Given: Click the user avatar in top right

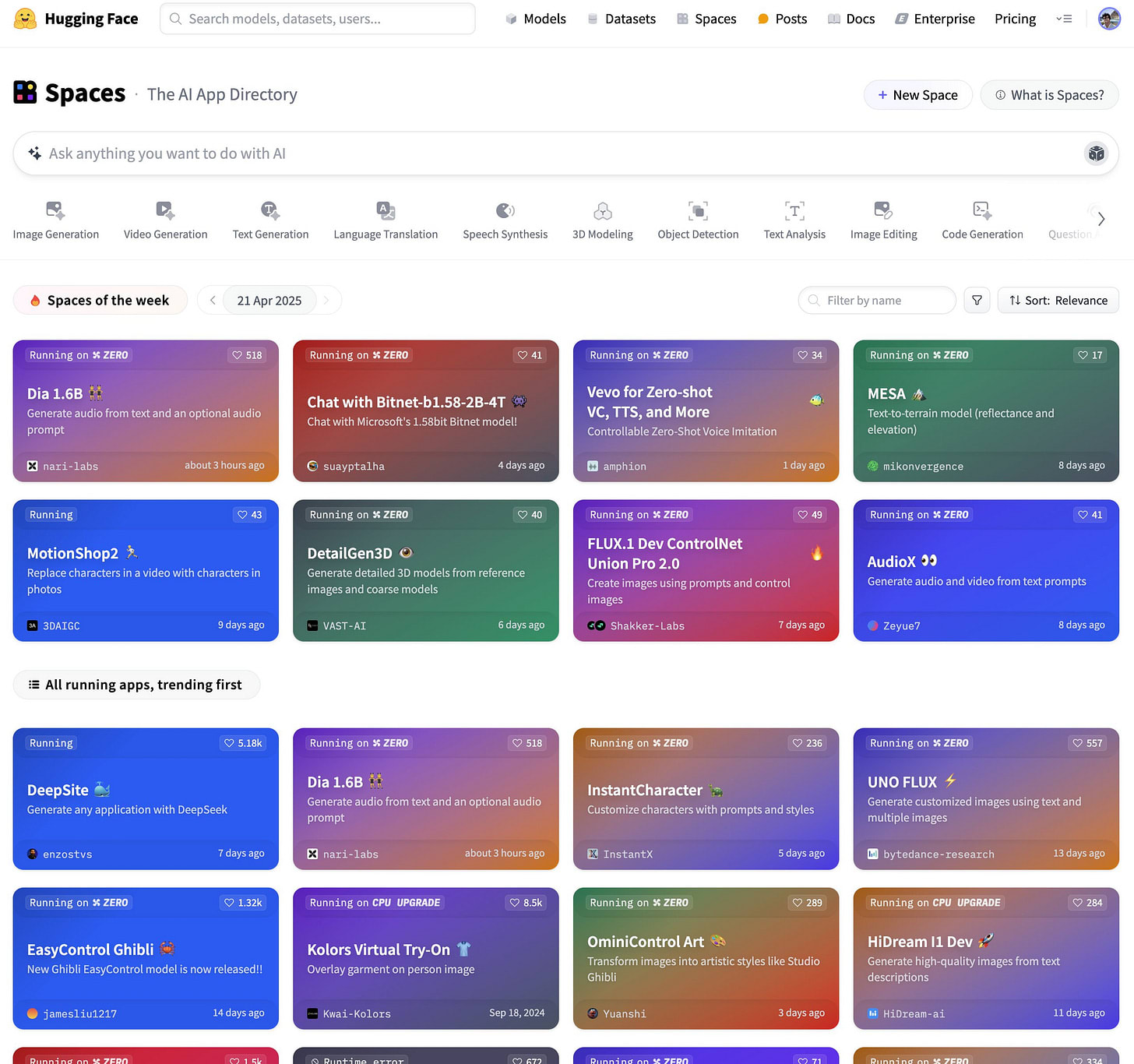Looking at the screenshot, I should tap(1109, 19).
